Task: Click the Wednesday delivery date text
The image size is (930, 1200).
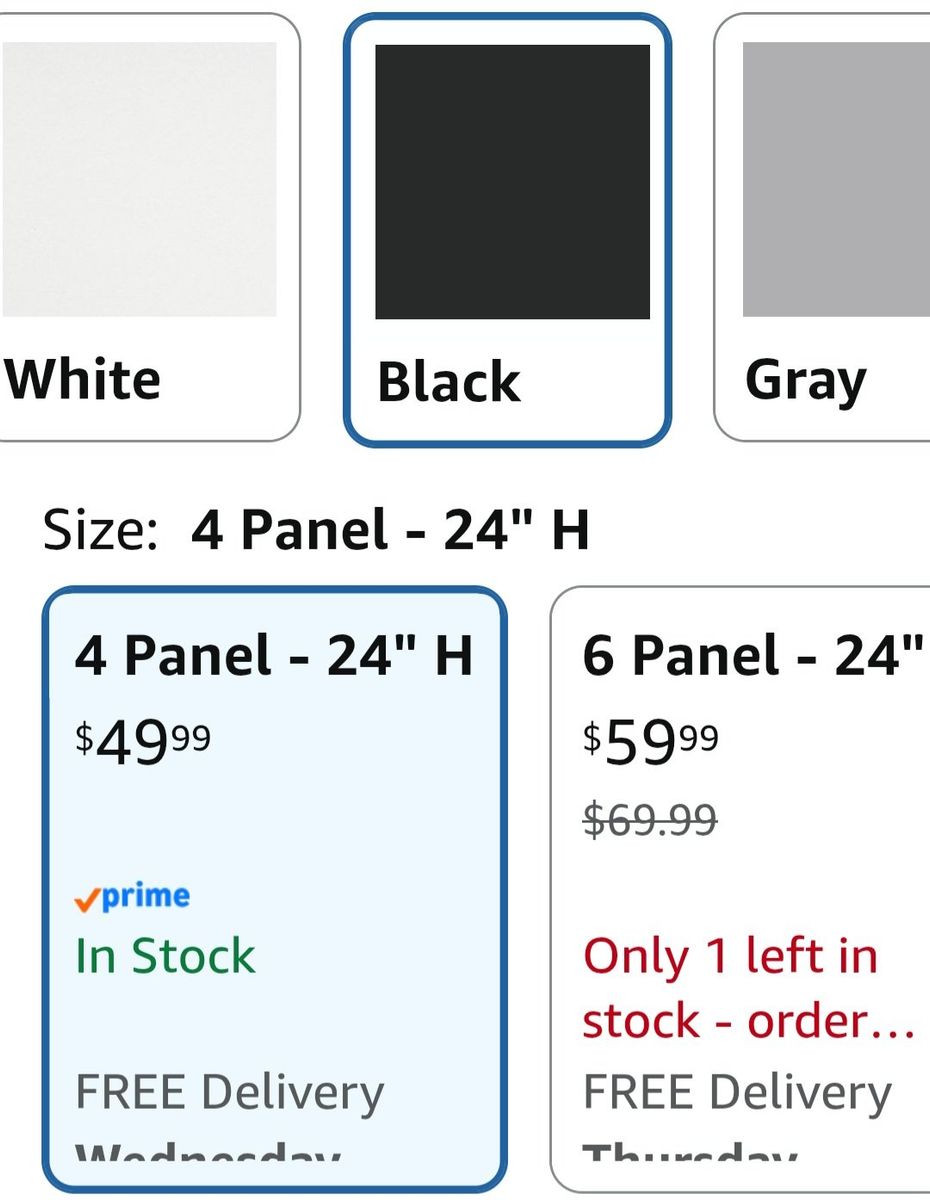Action: click(208, 1152)
